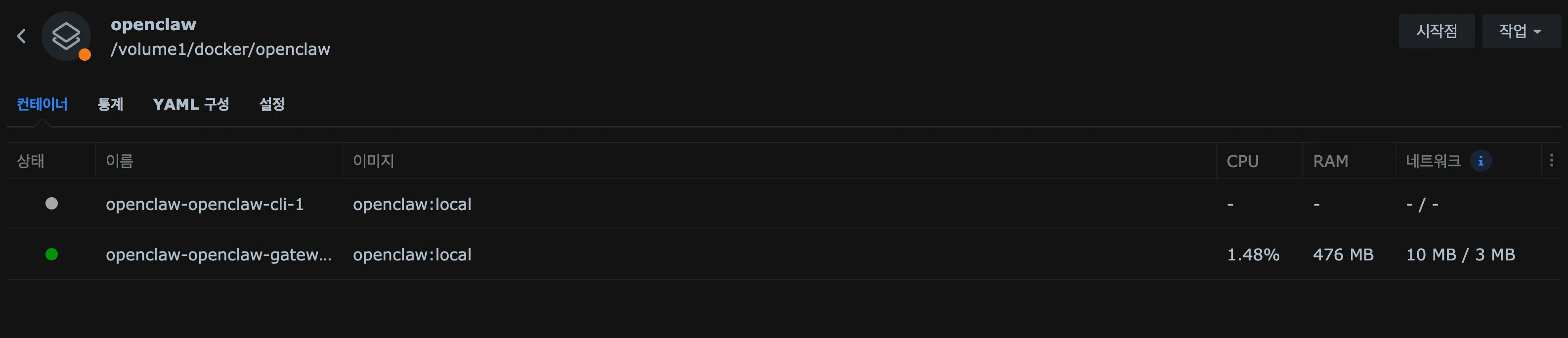Switch to the 통계 tab
The image size is (1568, 338).
pos(110,104)
